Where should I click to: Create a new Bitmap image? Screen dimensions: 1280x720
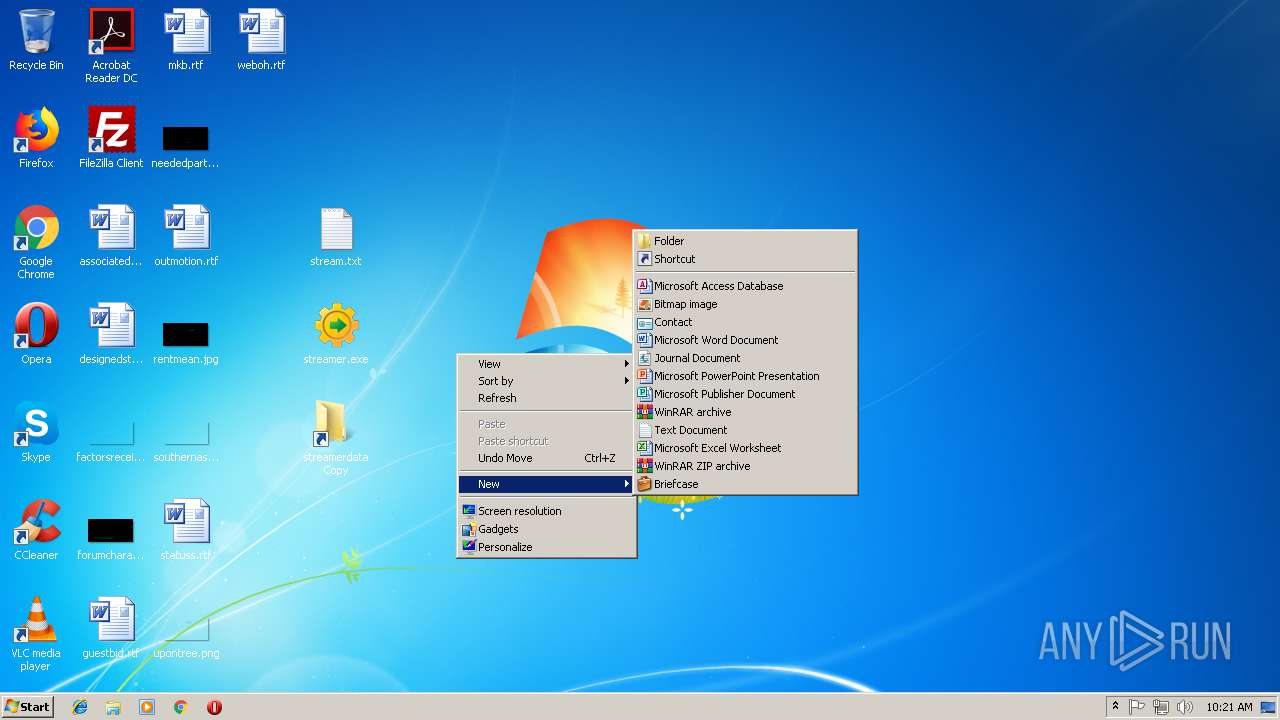tap(745, 304)
